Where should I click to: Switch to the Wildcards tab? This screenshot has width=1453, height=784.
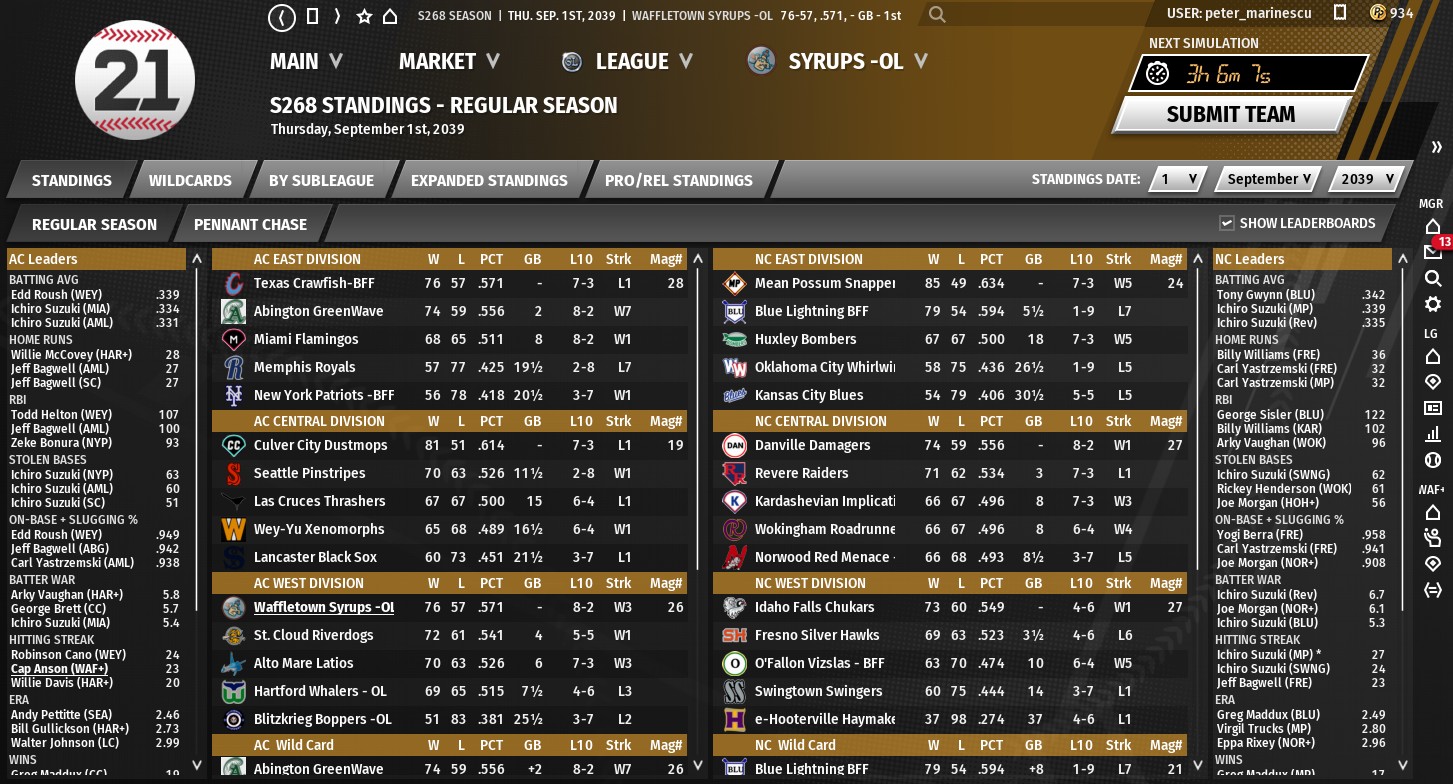pos(190,180)
